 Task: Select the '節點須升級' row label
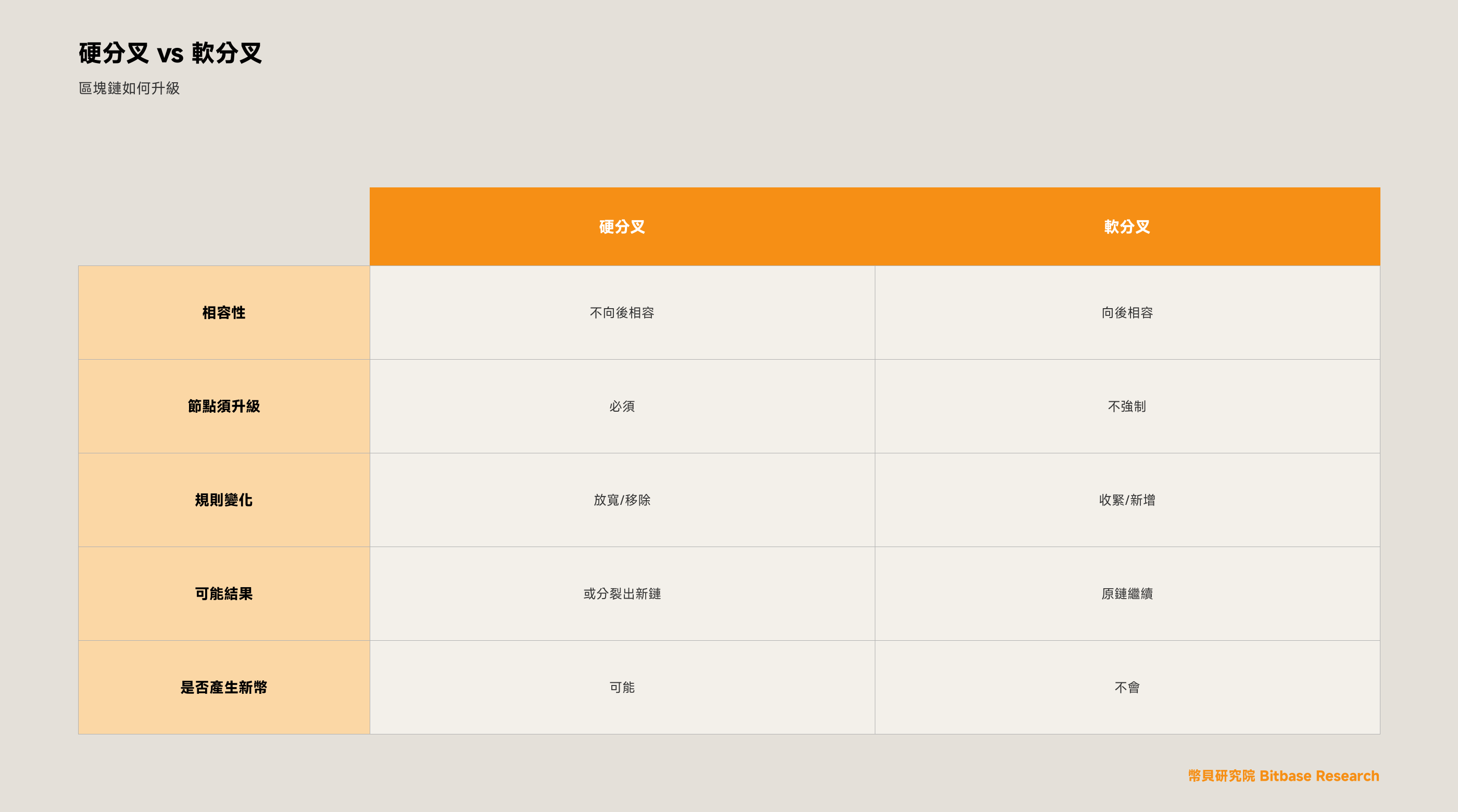pyautogui.click(x=224, y=407)
